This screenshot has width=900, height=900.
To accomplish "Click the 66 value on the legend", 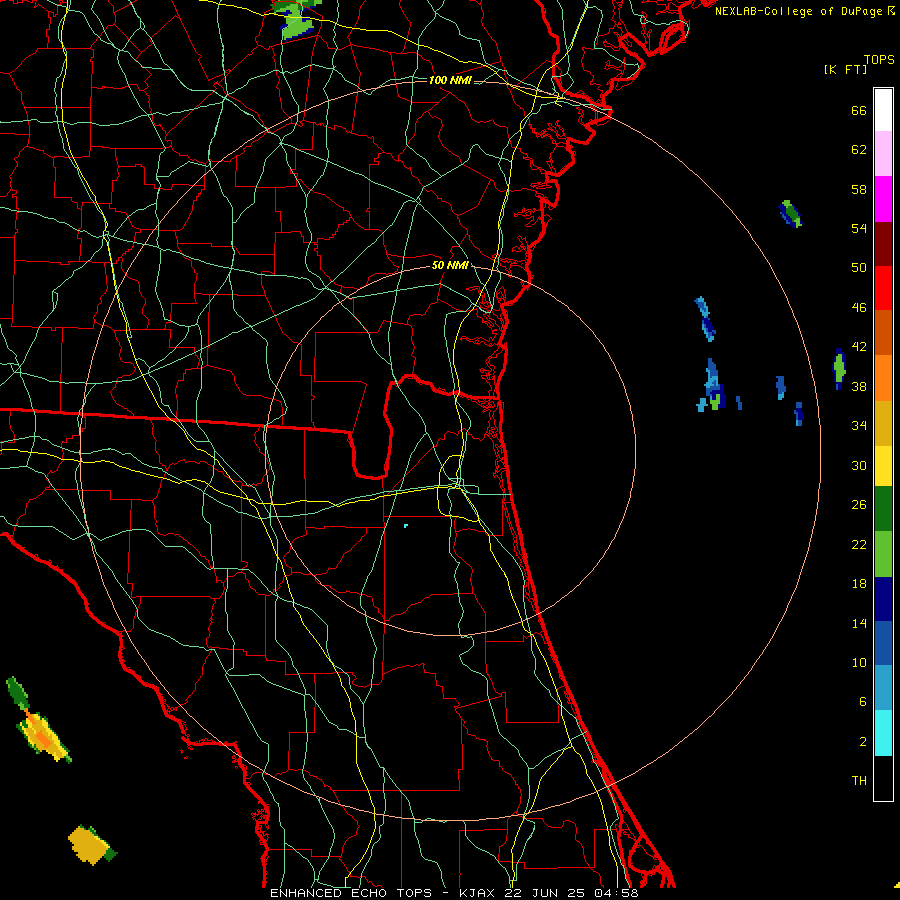I will pyautogui.click(x=859, y=110).
